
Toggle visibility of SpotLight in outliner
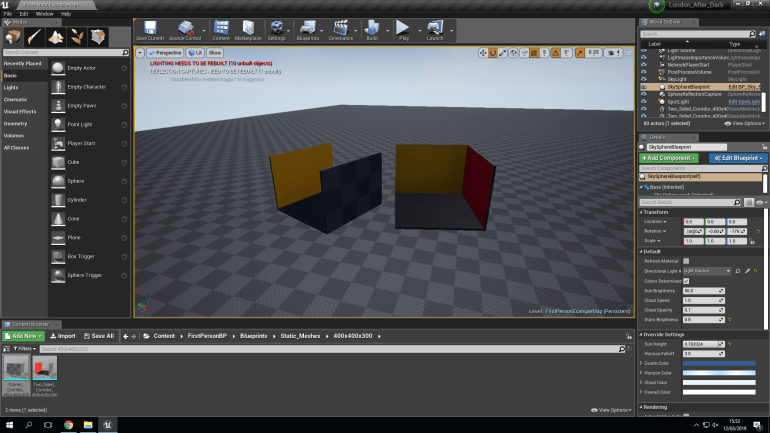coord(644,102)
